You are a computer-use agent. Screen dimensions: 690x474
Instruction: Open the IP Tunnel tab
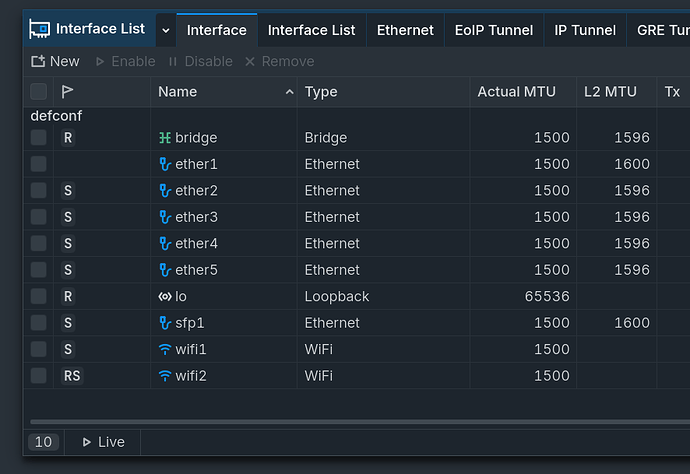585,30
